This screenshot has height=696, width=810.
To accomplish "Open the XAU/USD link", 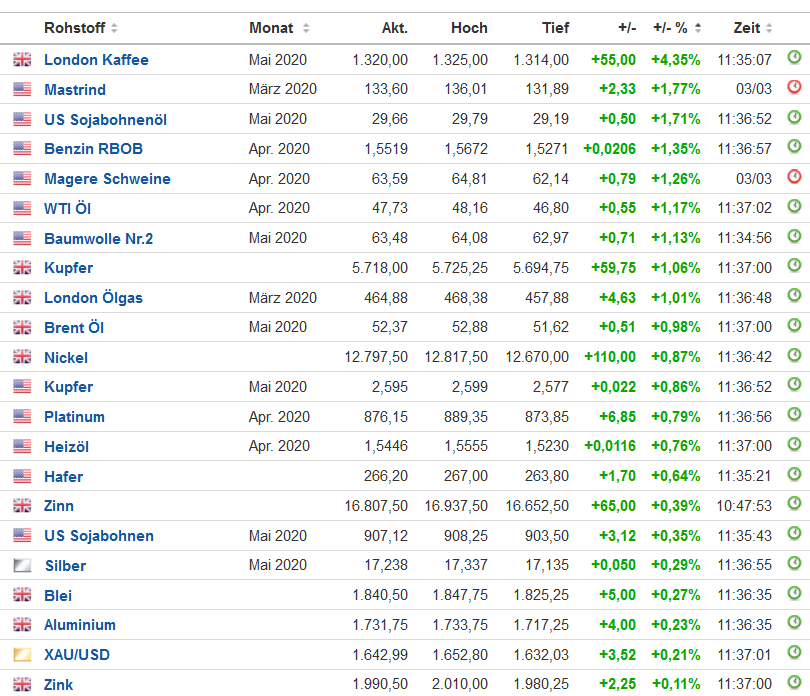I will [77, 655].
